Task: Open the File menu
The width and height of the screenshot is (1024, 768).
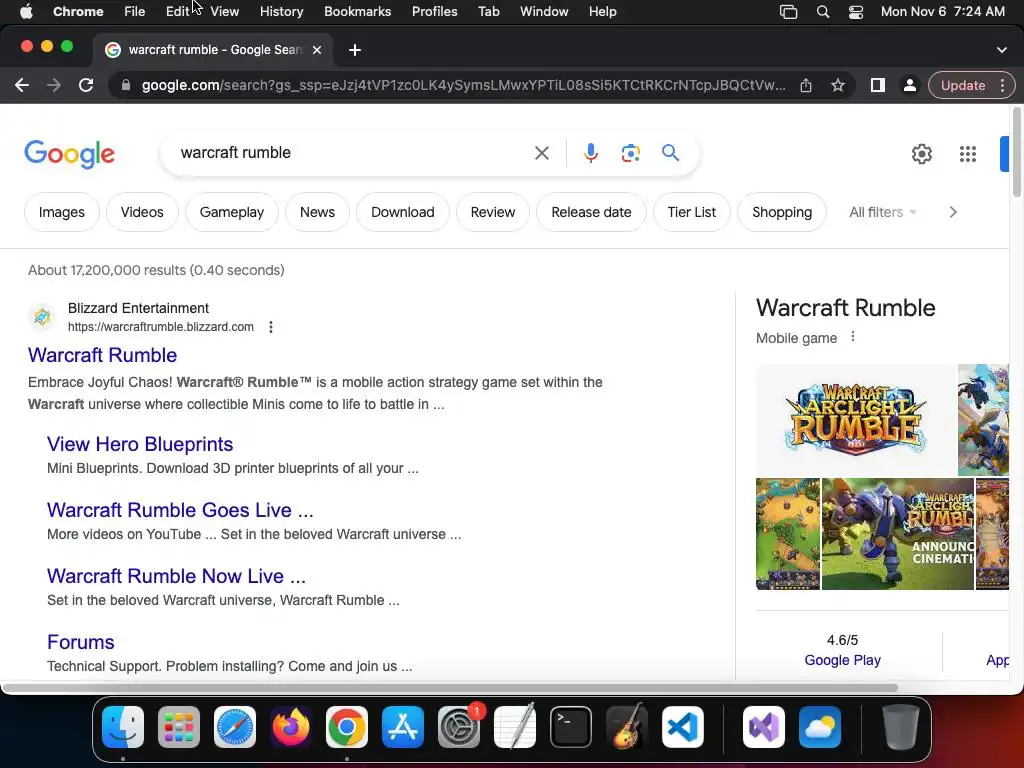Action: click(x=135, y=12)
